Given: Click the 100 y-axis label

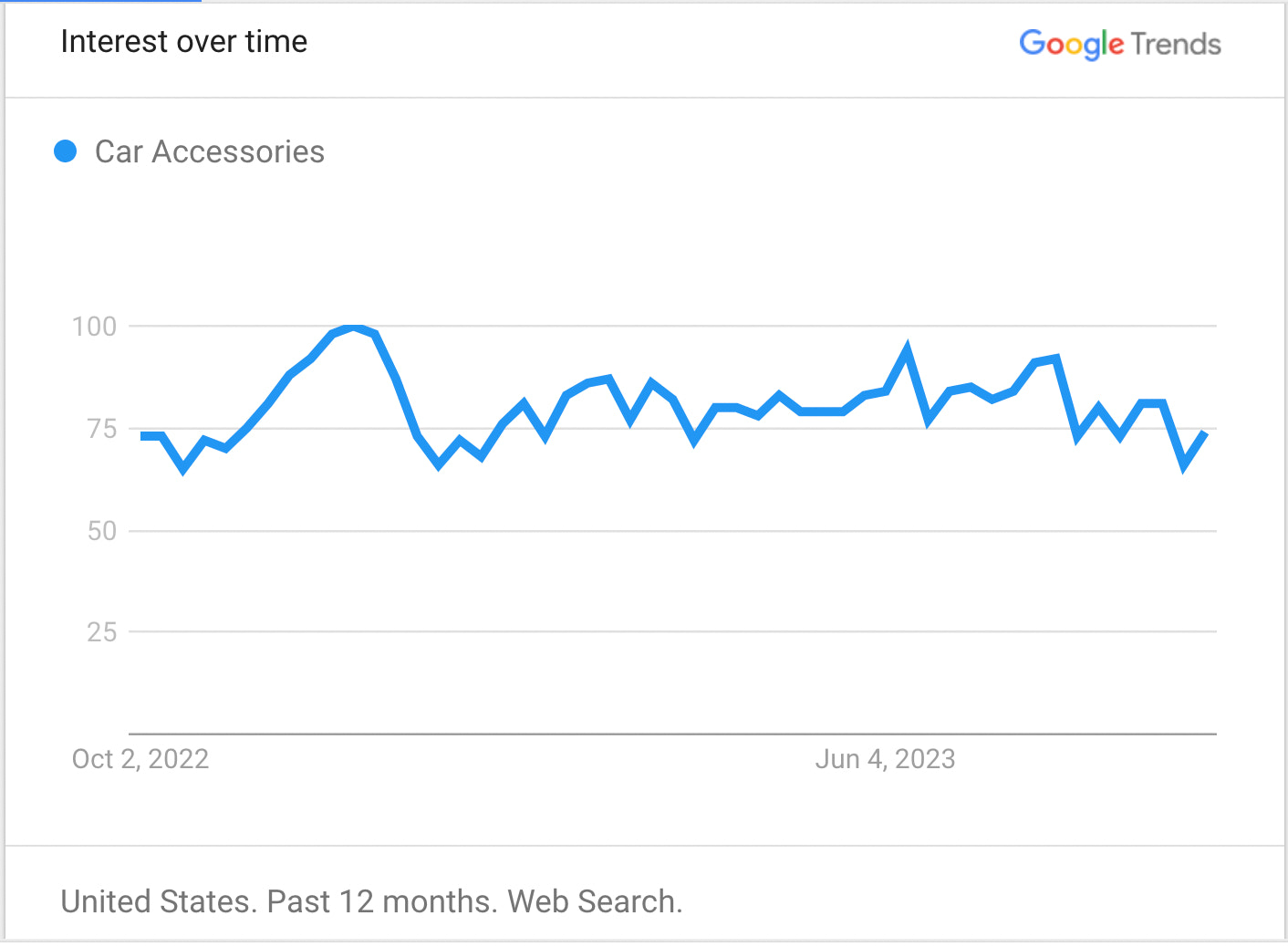Looking at the screenshot, I should [x=95, y=327].
